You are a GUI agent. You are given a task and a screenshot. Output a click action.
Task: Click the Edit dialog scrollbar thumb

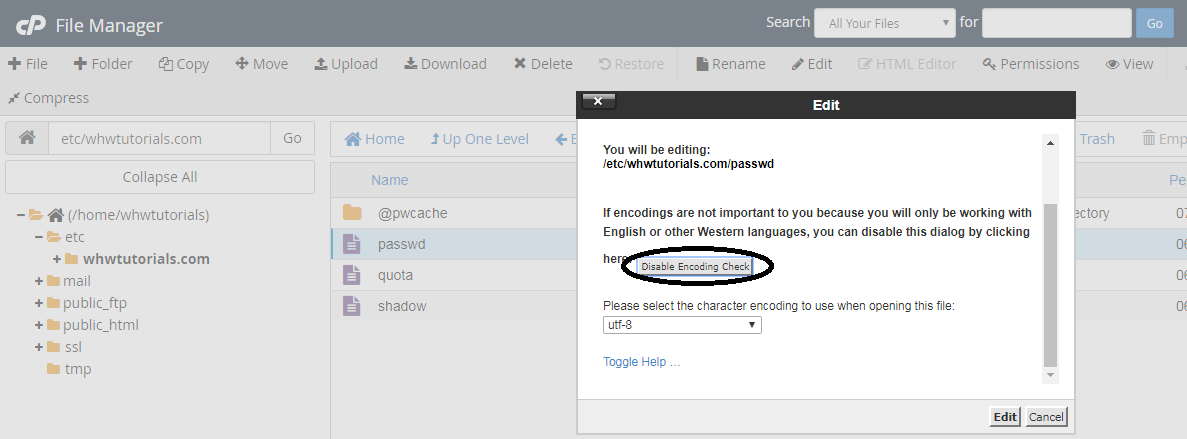tap(1050, 285)
